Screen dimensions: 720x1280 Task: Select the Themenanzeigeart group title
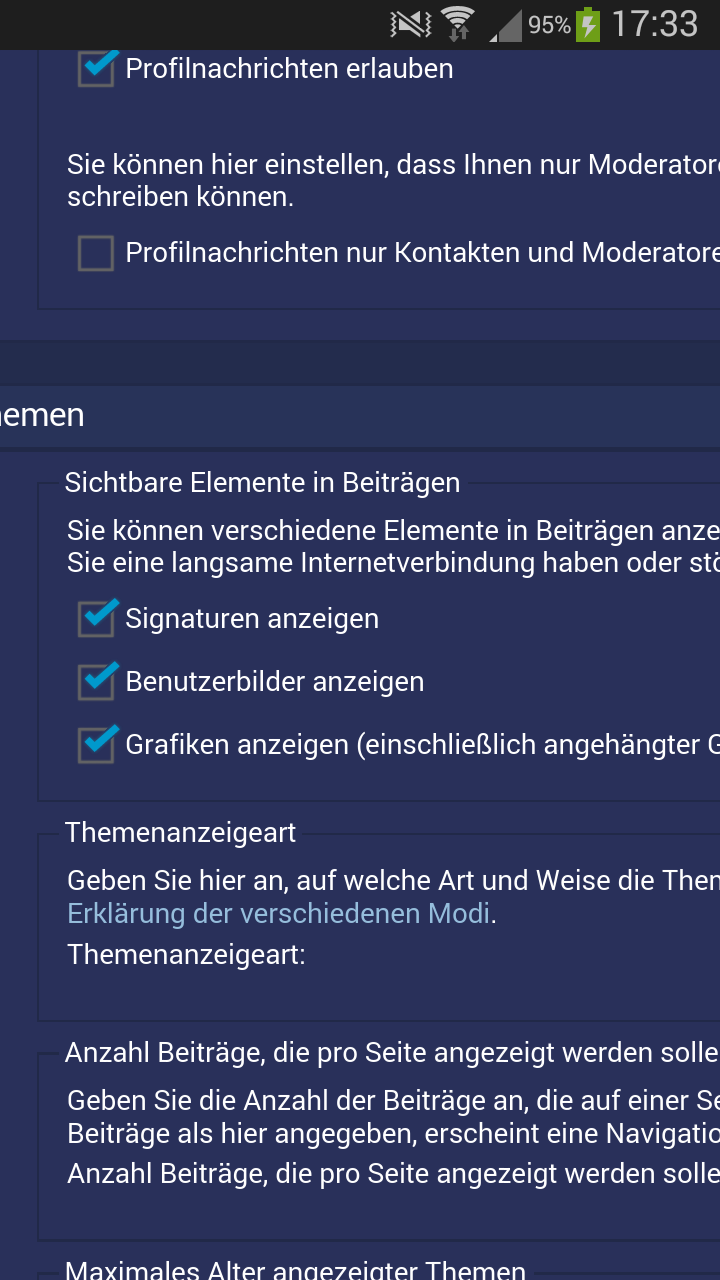click(181, 832)
